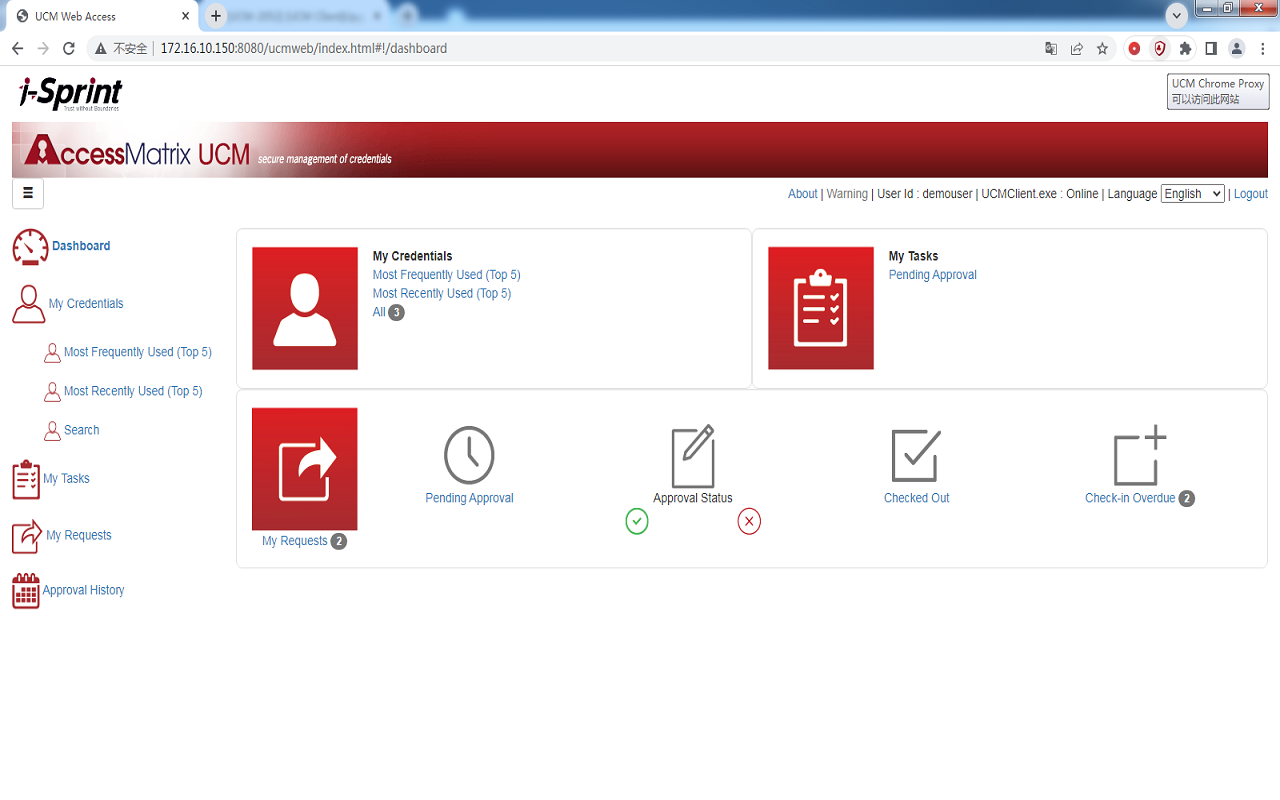Click the My Credentials person icon in sidebar
The height and width of the screenshot is (800, 1280).
29,304
